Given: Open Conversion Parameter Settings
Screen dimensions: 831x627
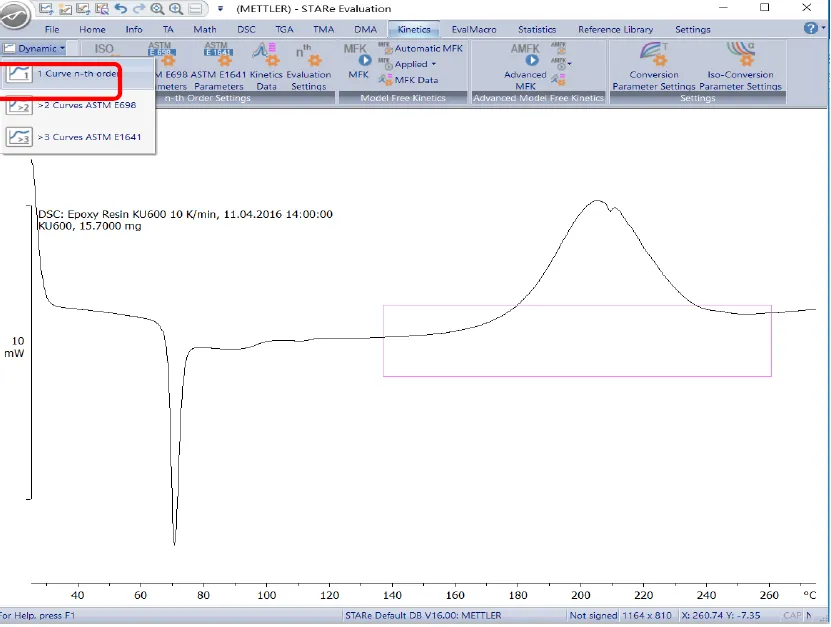Looking at the screenshot, I should pyautogui.click(x=654, y=66).
